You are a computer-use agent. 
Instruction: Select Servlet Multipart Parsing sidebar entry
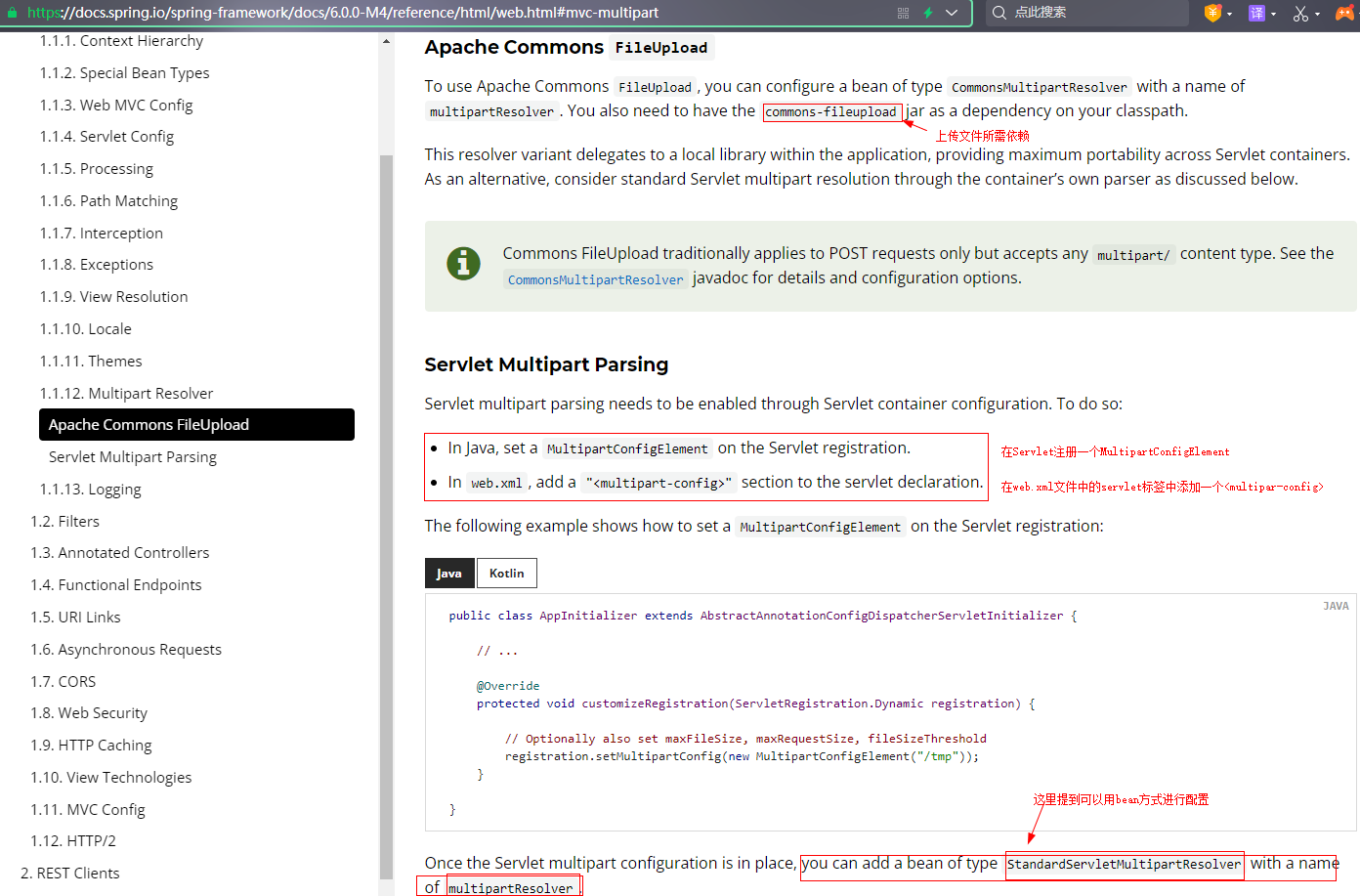coord(133,457)
